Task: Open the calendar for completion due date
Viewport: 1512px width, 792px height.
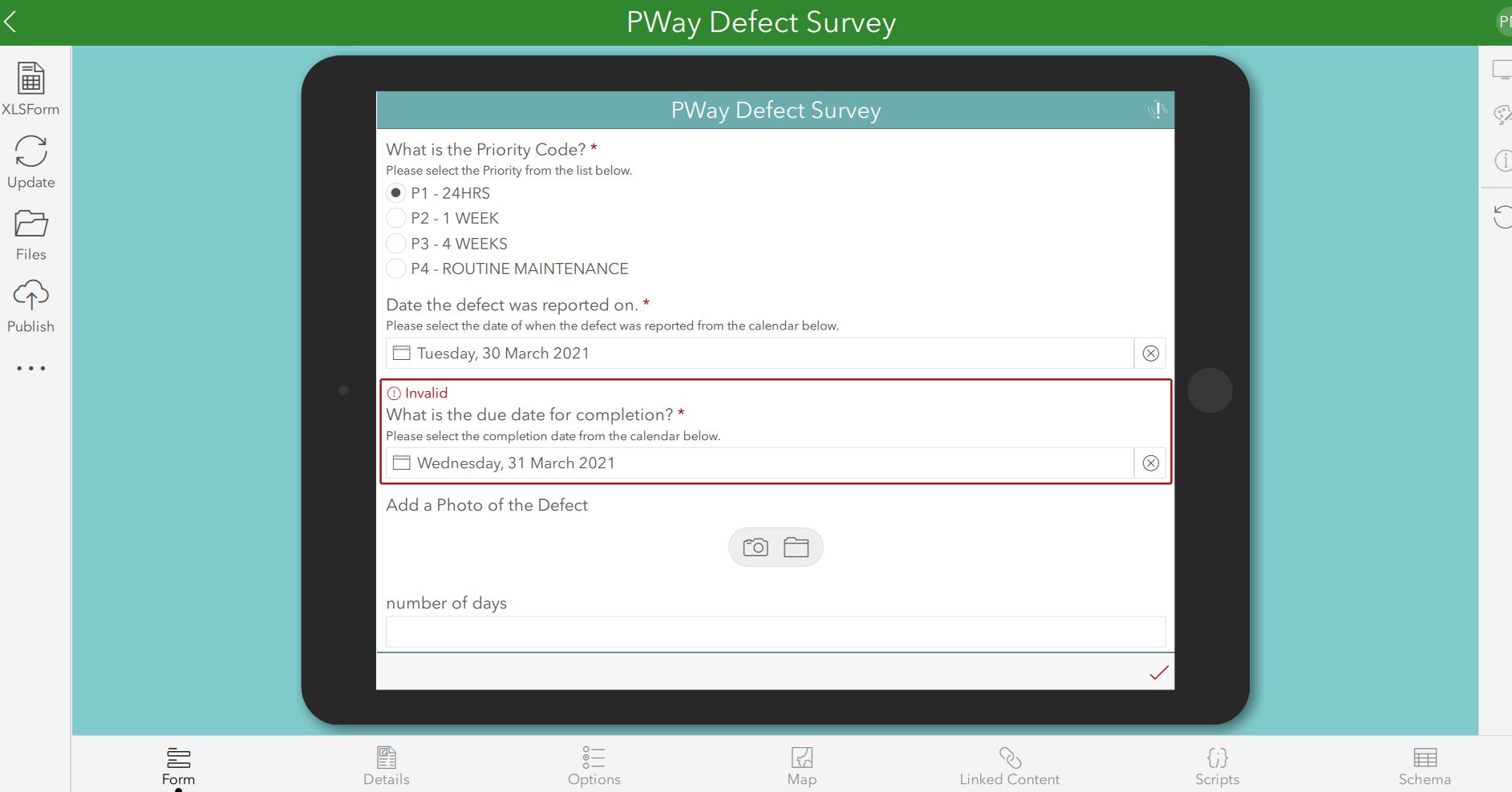Action: coord(401,463)
